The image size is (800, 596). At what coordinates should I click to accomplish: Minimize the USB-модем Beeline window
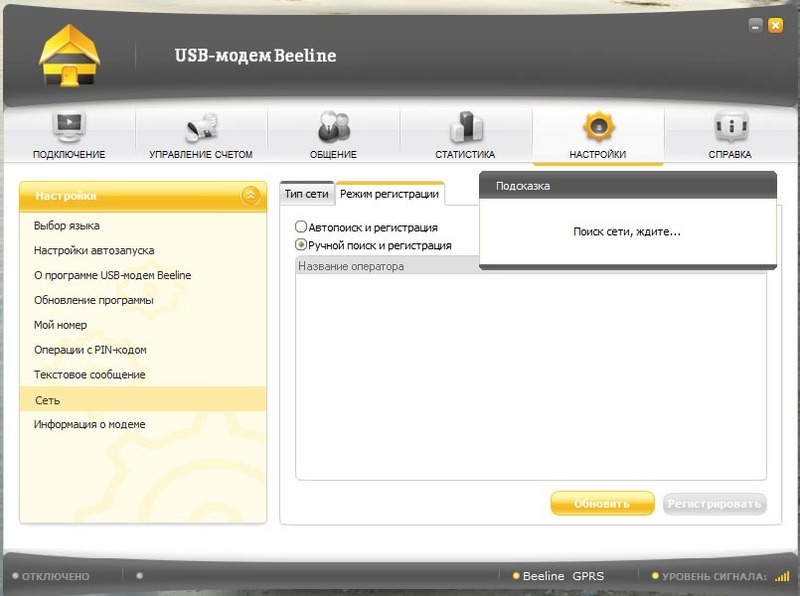click(x=756, y=25)
